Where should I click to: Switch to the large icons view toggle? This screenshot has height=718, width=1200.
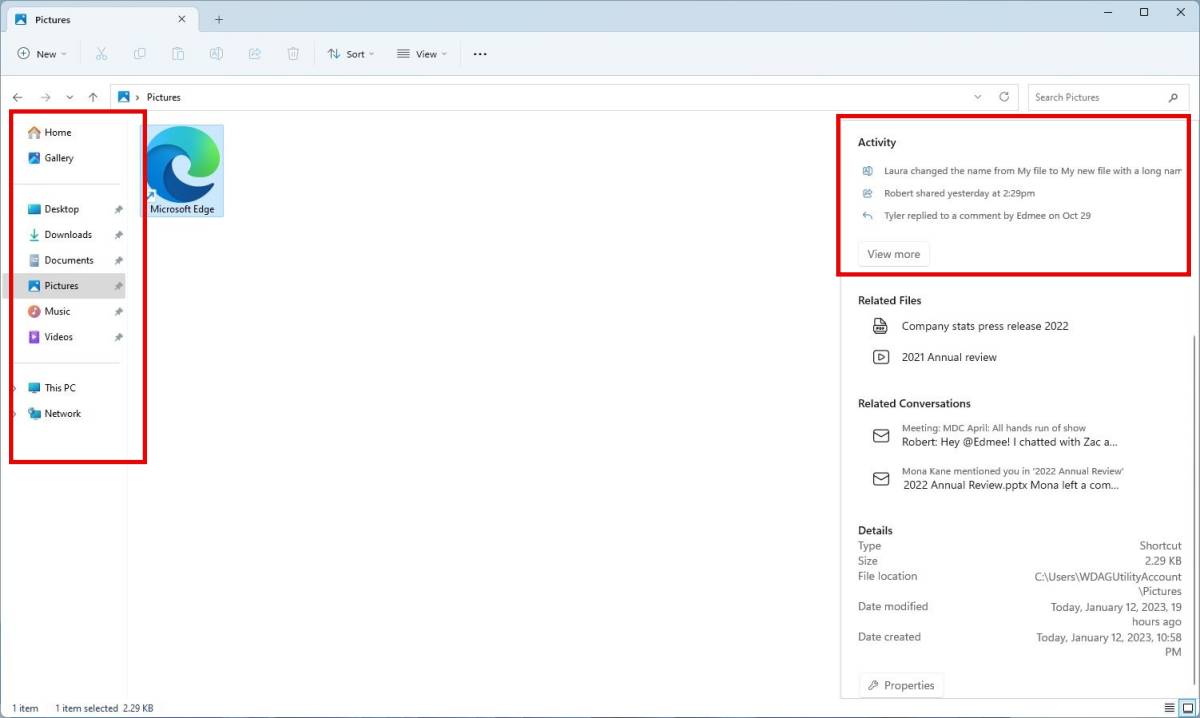[x=1187, y=707]
